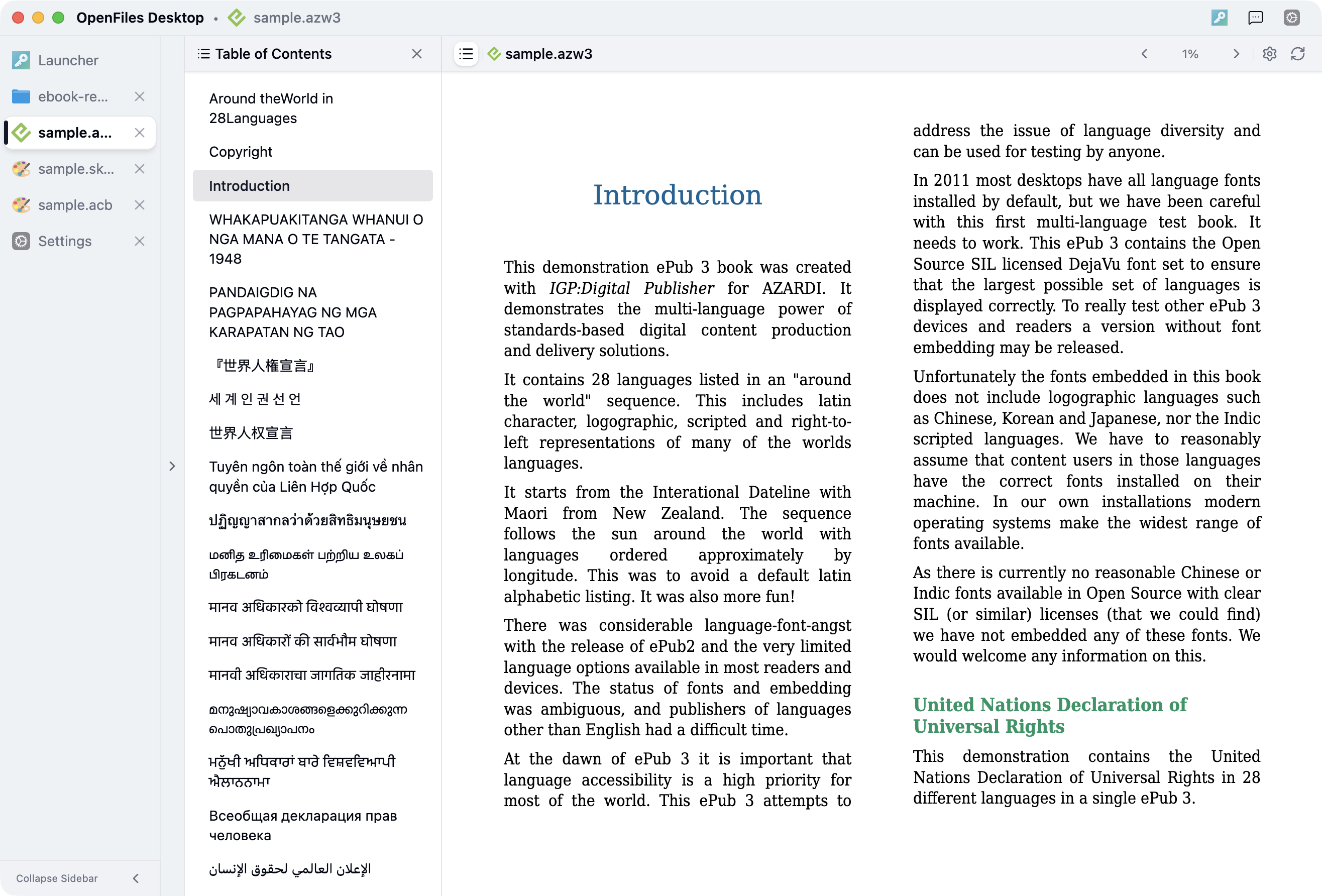Screen dimensions: 1322x896
Task: Close the Table of Contents panel
Action: (417, 54)
